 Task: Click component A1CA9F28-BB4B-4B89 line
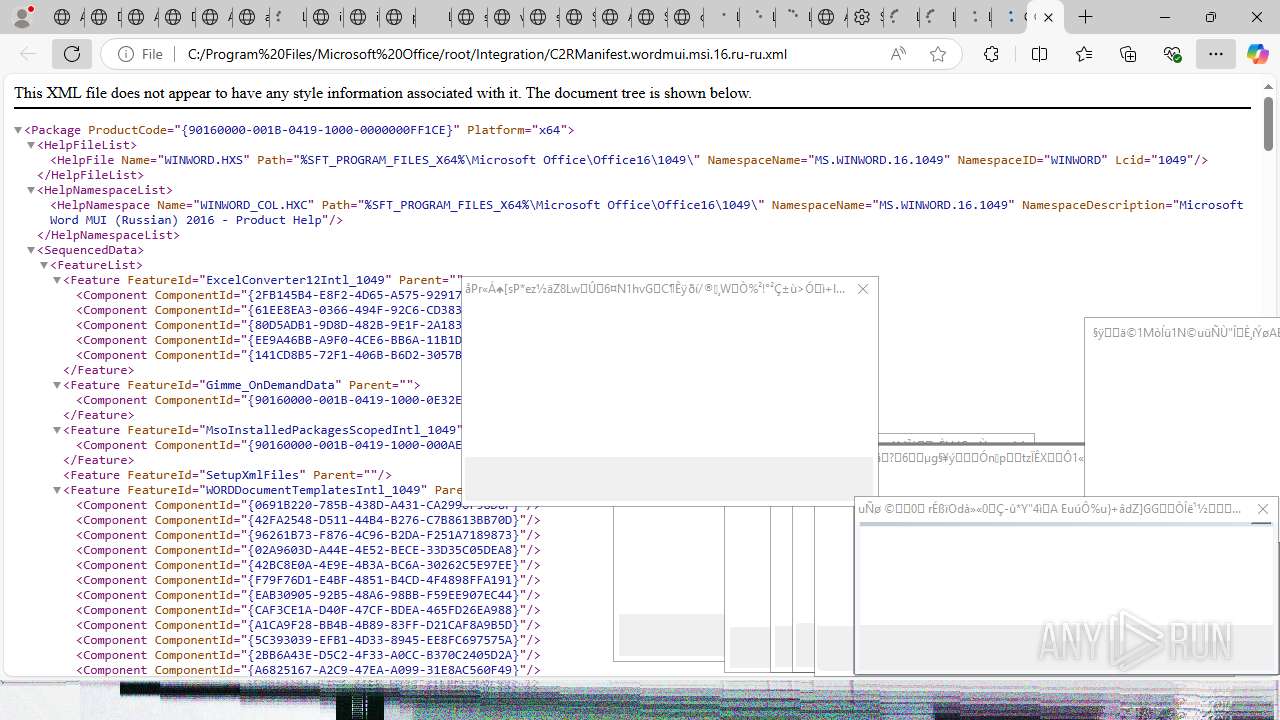[308, 625]
